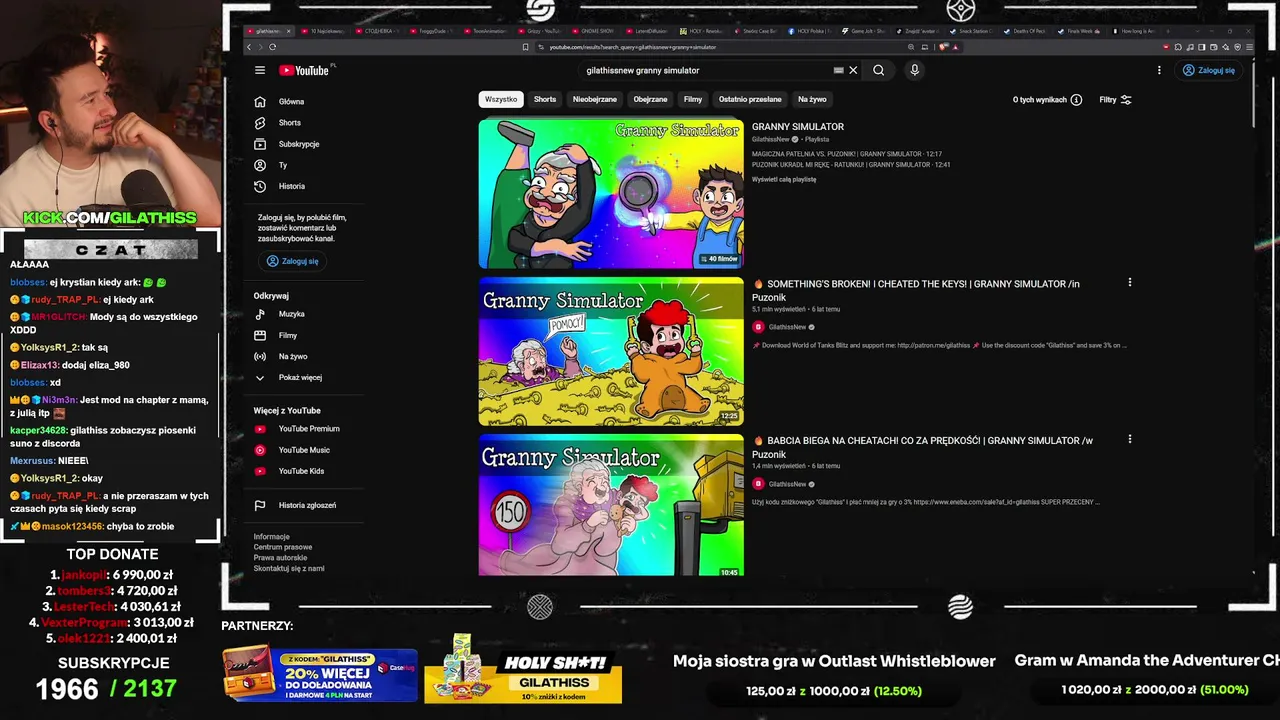Open the Prawa autorskie footer link
1280x720 pixels.
[x=281, y=558]
